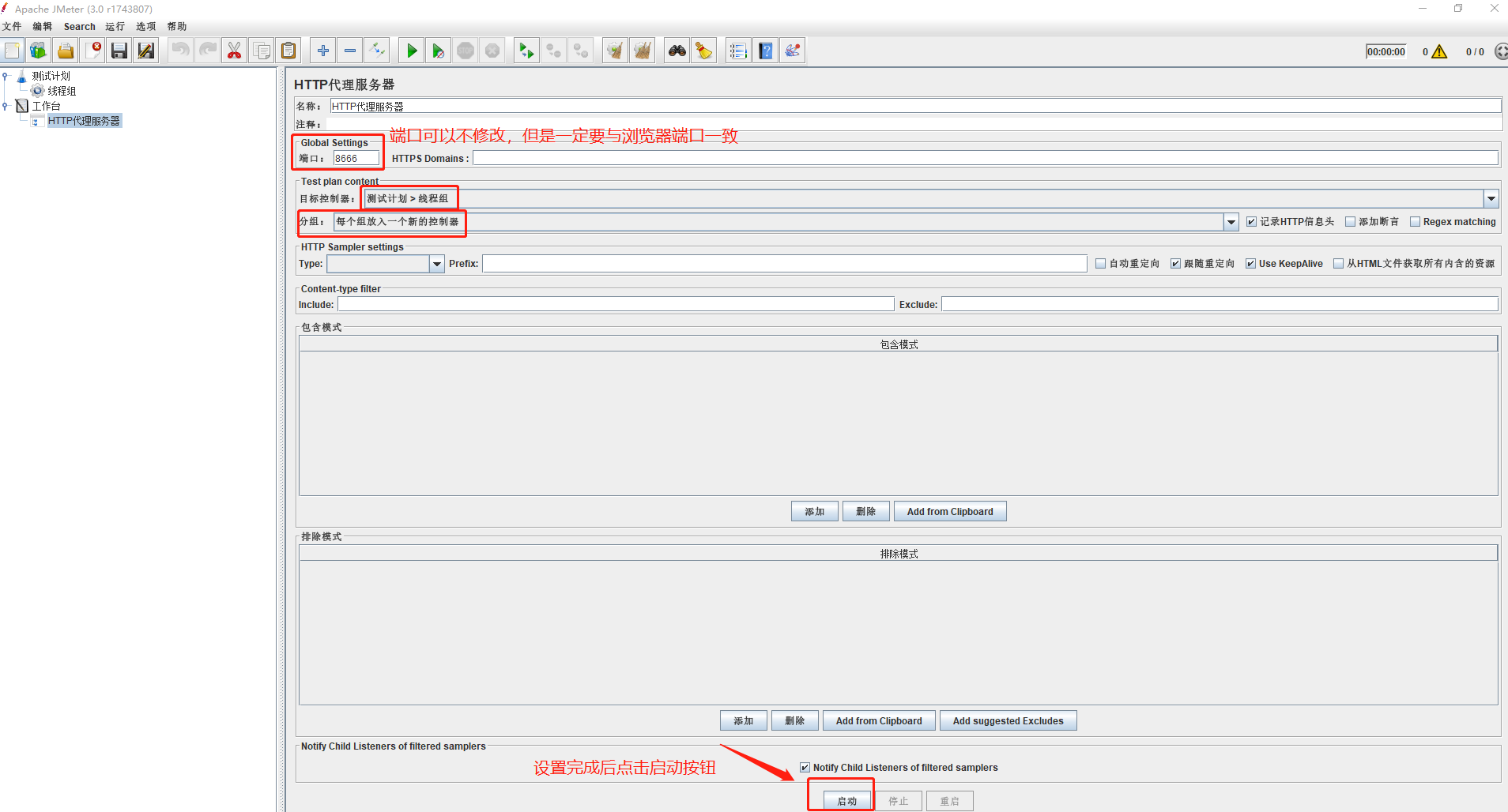Reset search with yellow broom icon
1508x812 pixels.
pyautogui.click(x=703, y=51)
